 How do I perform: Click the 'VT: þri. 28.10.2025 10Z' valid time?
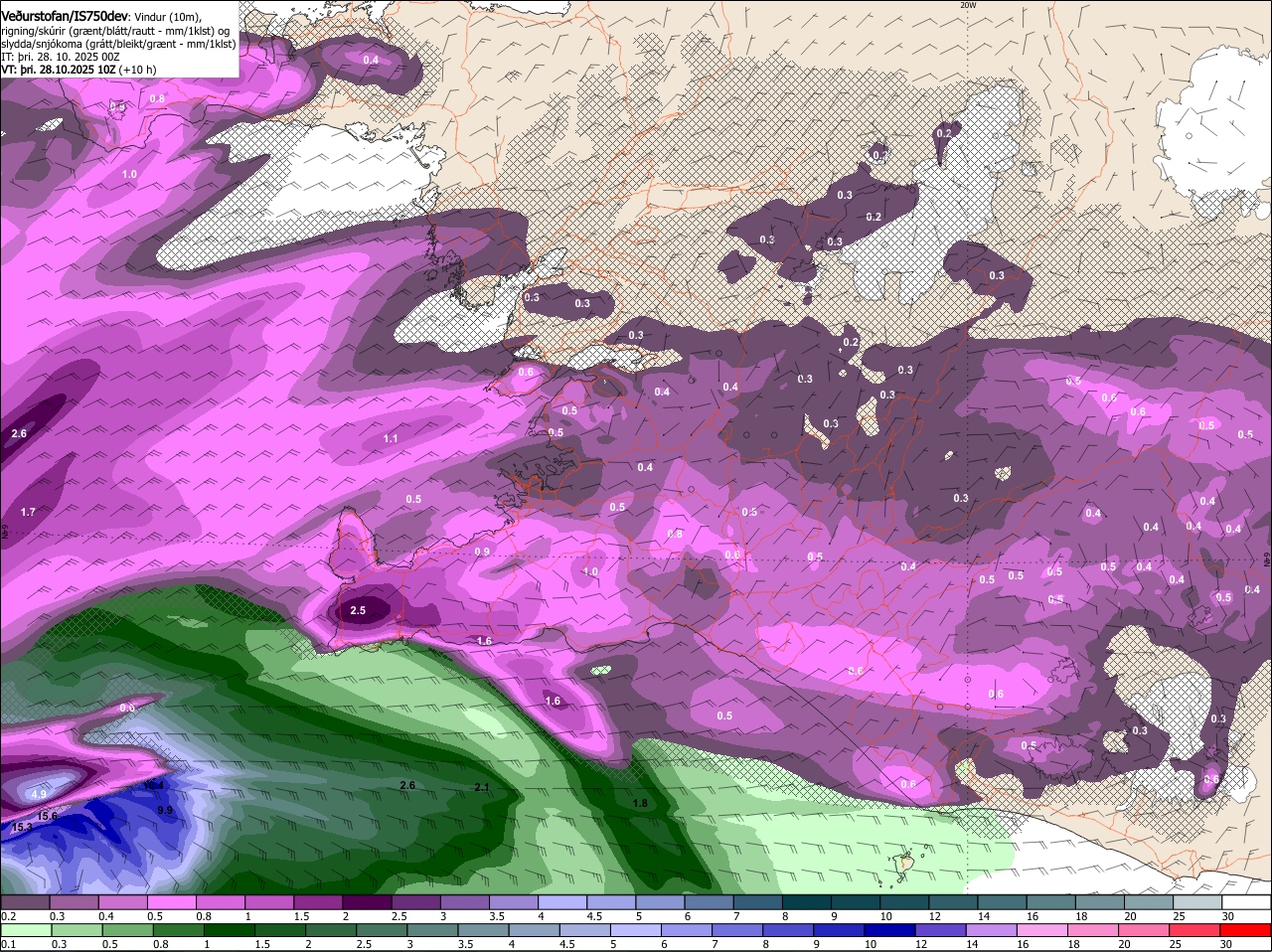[60, 70]
